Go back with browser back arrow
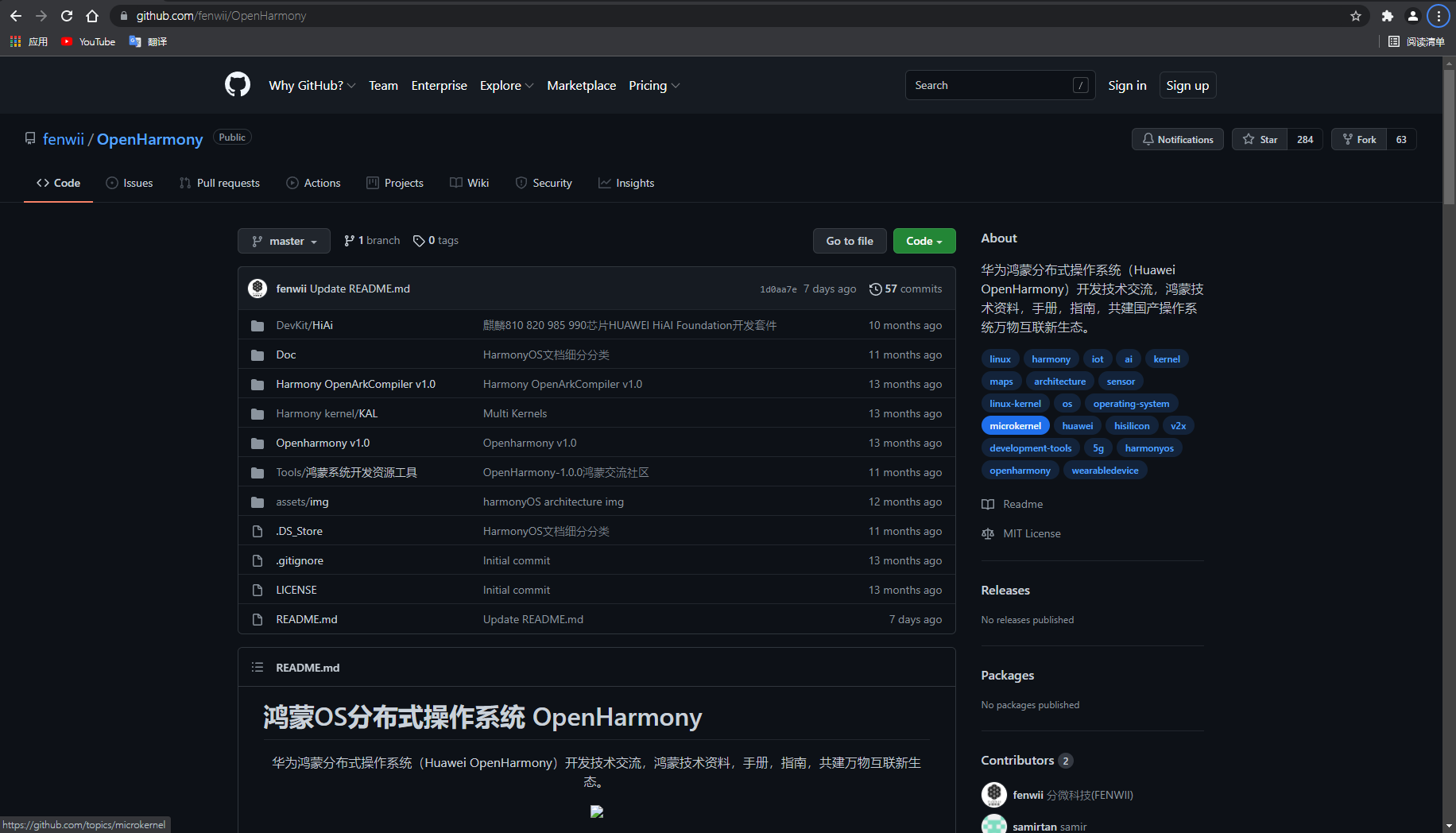The width and height of the screenshot is (1456, 833). pos(16,16)
